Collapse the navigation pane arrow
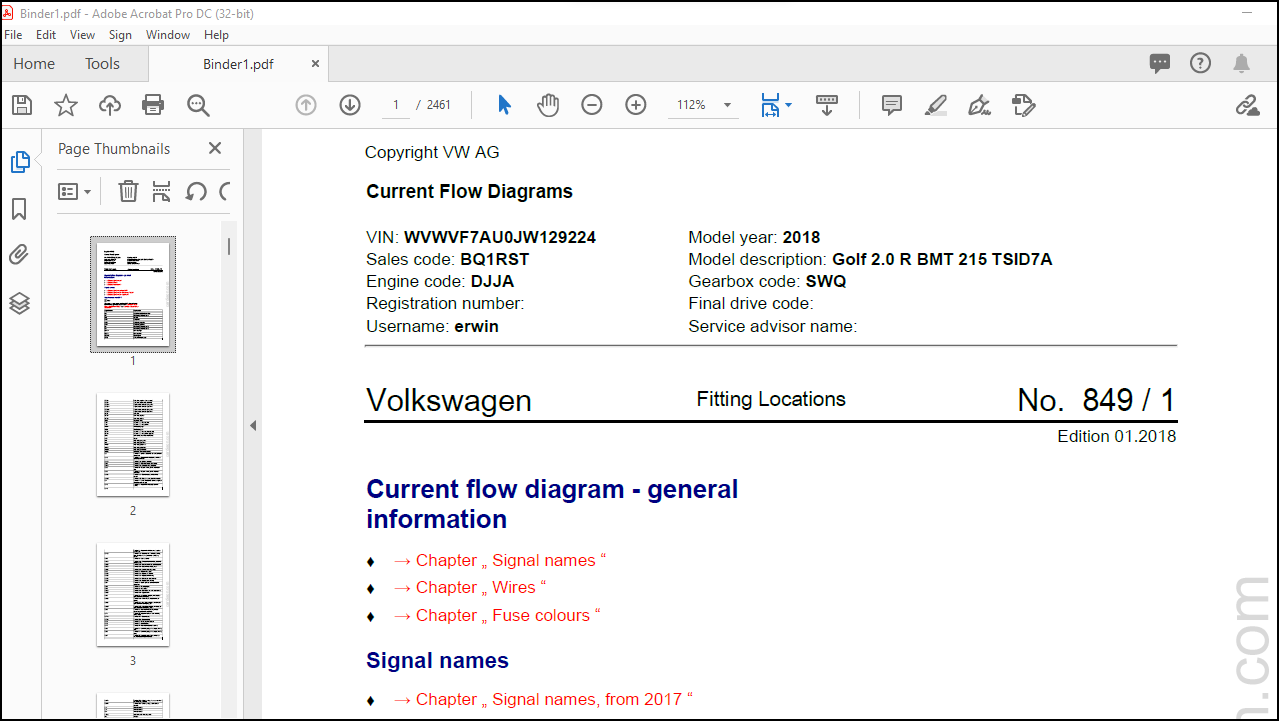1279x721 pixels. click(x=253, y=425)
